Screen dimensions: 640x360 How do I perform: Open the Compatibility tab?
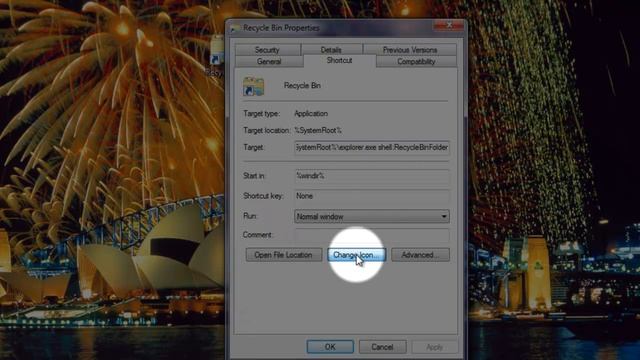click(416, 62)
